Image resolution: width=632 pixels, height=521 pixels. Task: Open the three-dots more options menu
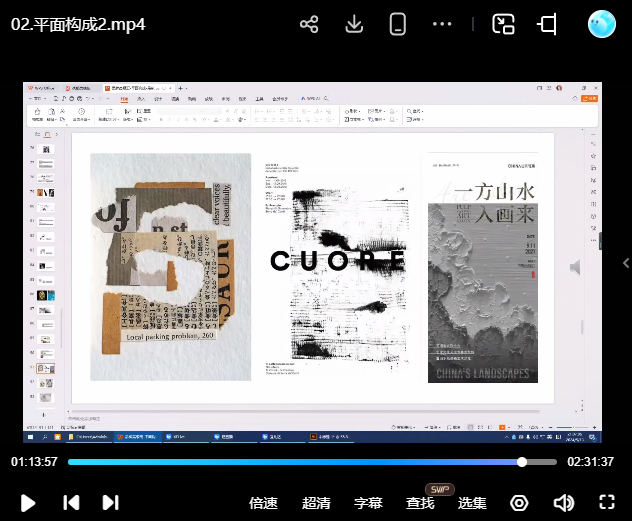tap(442, 24)
